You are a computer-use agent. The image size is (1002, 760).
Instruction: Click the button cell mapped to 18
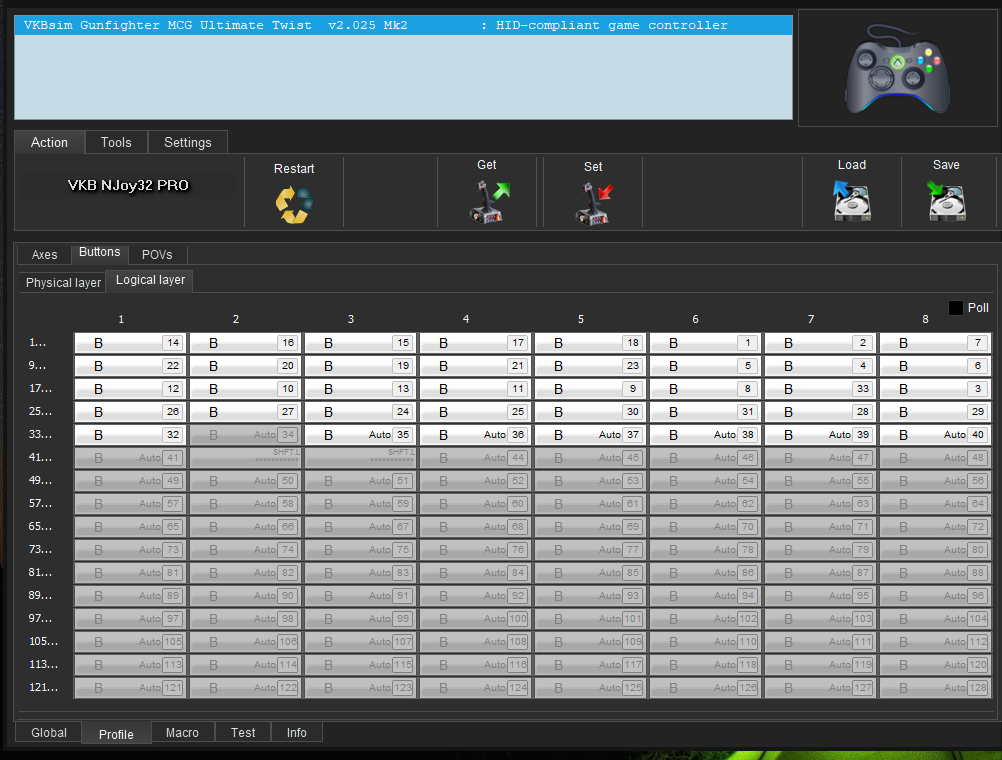[590, 343]
